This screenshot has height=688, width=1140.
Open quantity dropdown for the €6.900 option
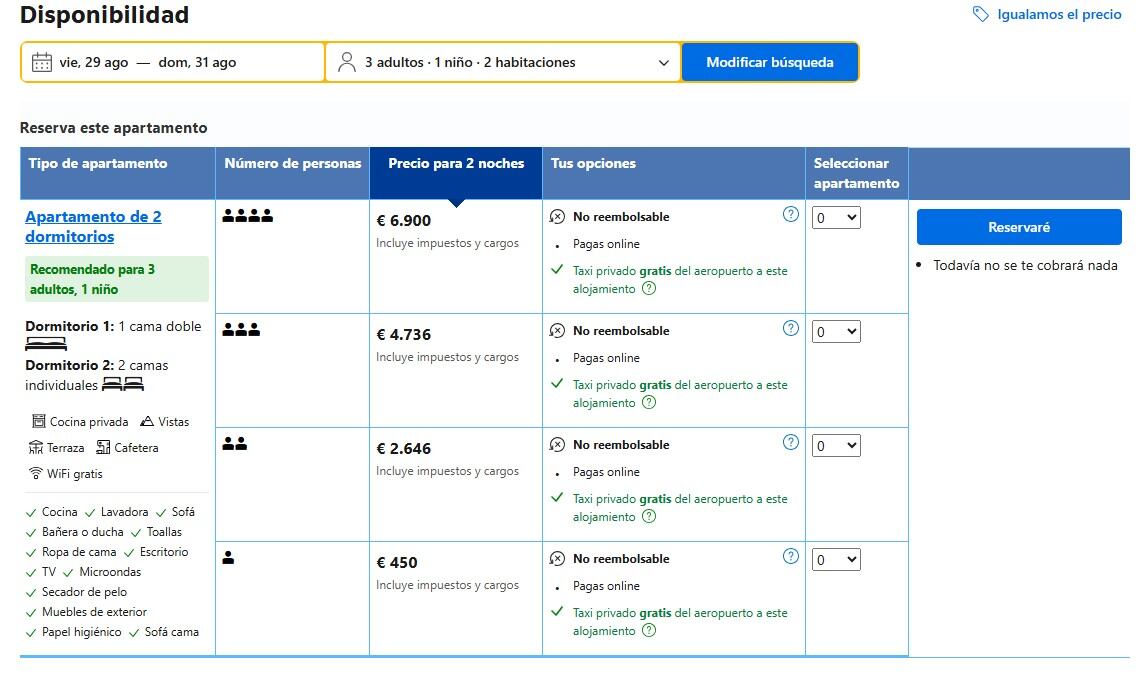tap(836, 218)
